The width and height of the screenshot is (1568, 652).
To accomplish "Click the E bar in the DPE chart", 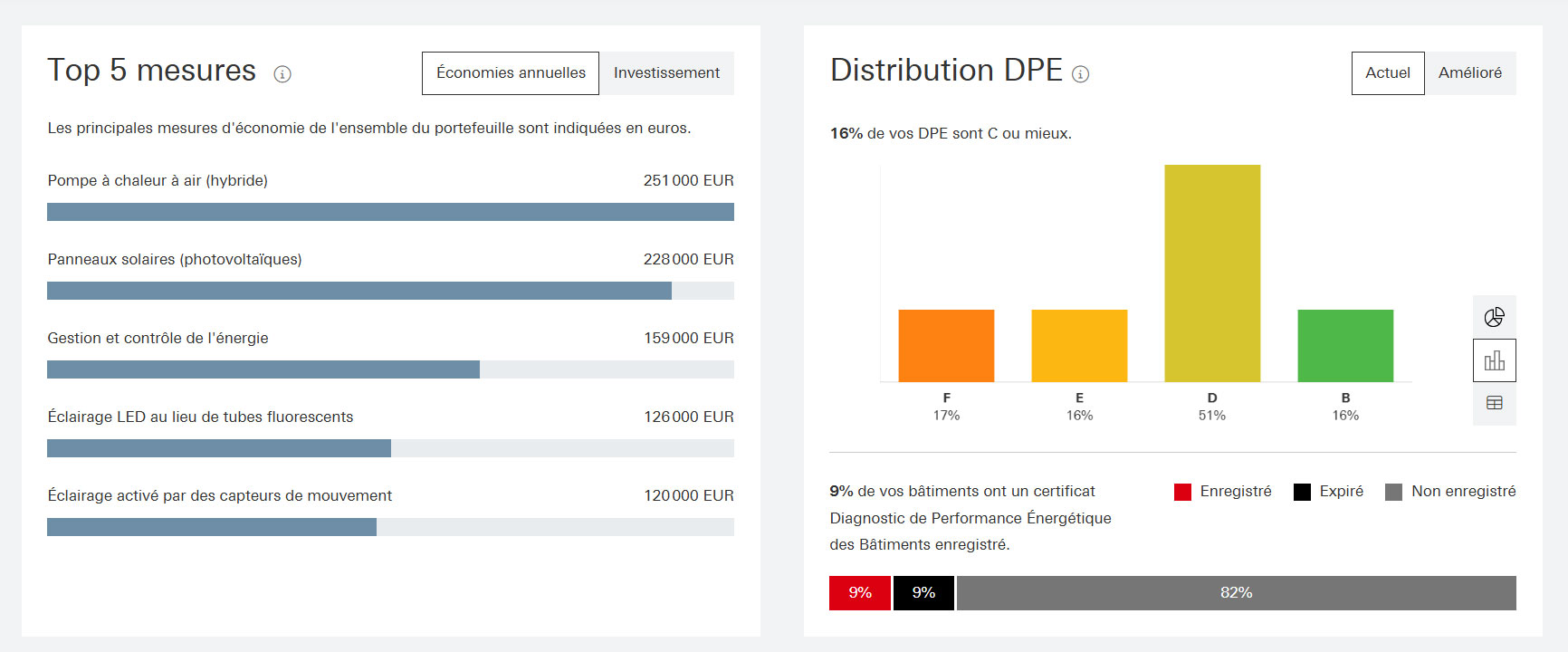I will coord(1079,345).
